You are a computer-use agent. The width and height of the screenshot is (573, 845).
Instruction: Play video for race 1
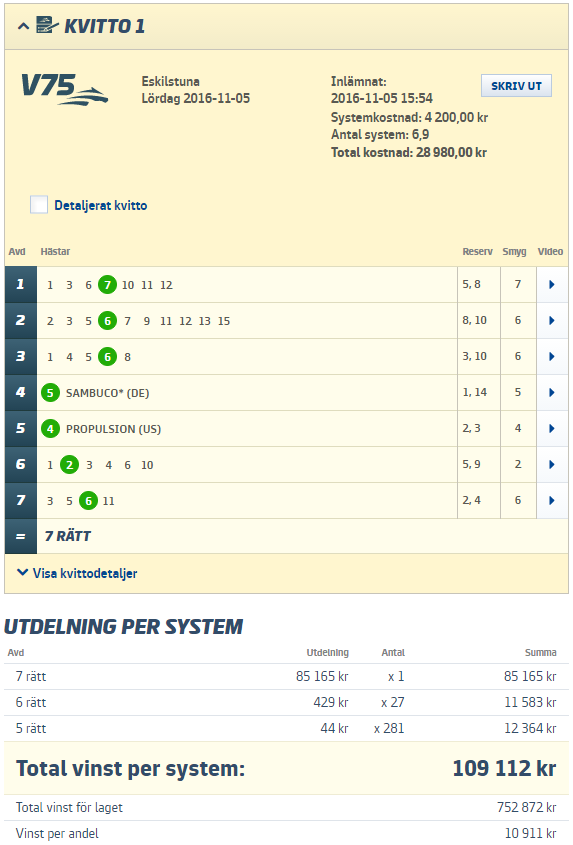pos(552,285)
